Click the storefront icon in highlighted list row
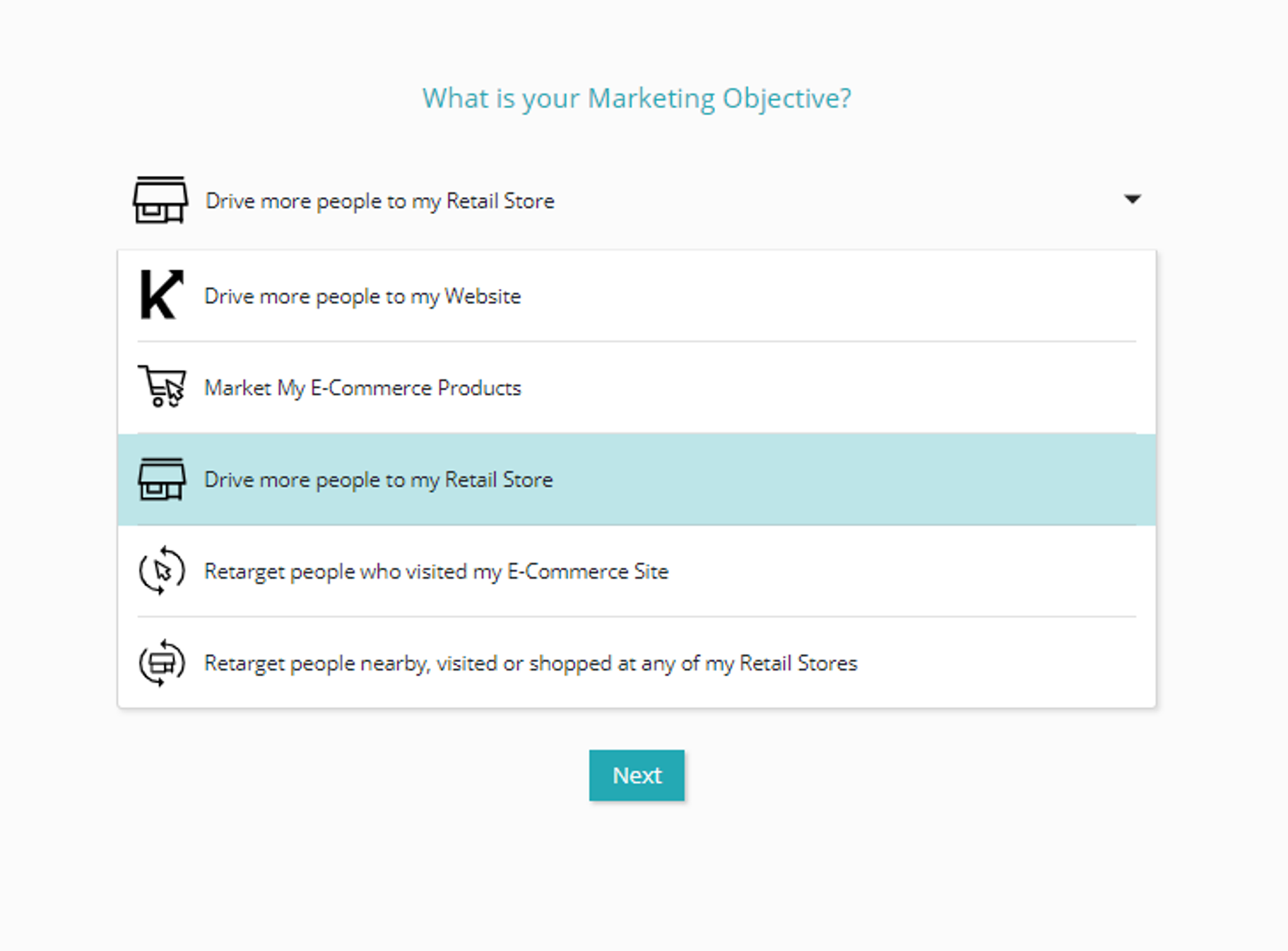 coord(162,479)
